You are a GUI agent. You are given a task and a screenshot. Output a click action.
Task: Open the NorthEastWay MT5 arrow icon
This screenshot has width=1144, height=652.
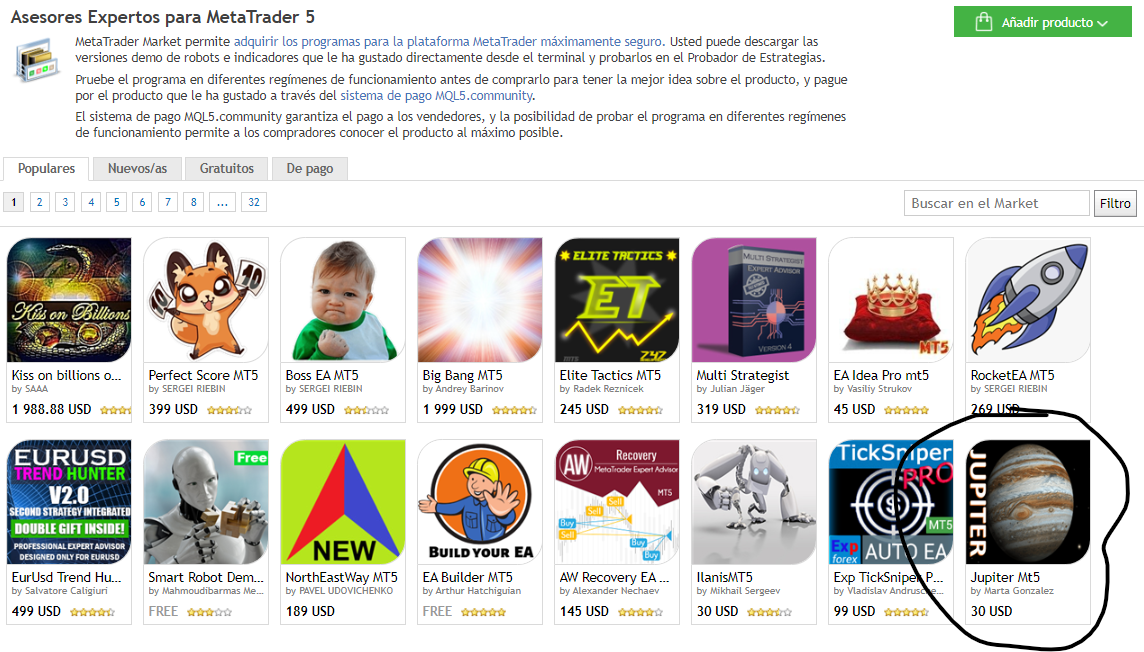coord(343,502)
